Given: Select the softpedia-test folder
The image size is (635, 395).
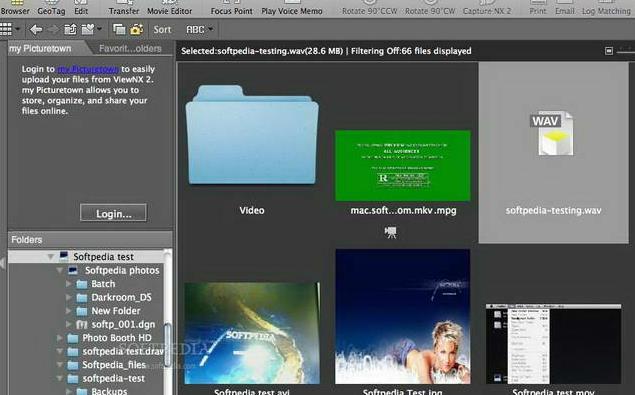Looking at the screenshot, I should click(x=113, y=378).
